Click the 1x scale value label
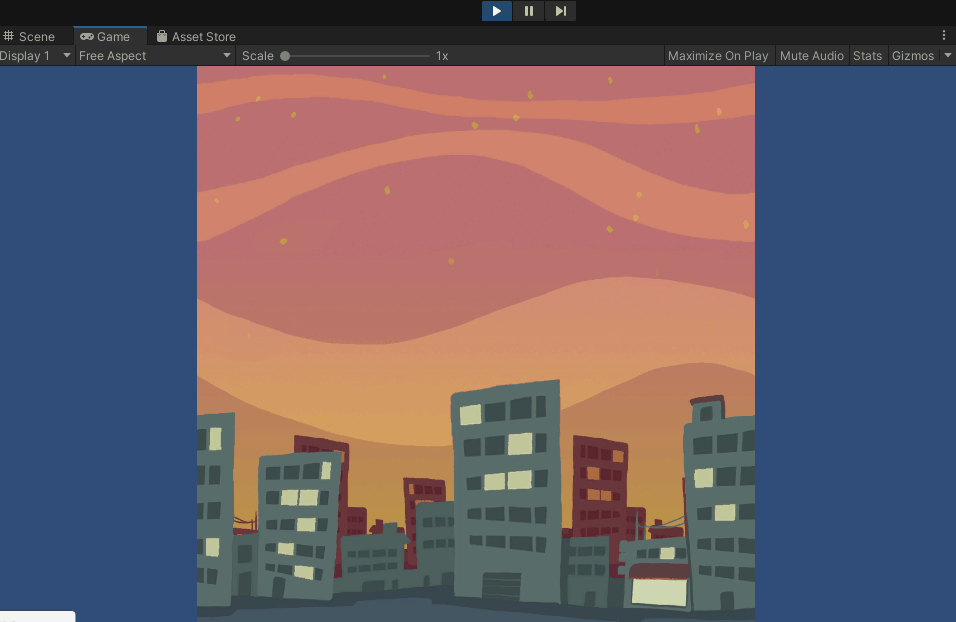Viewport: 956px width, 622px height. click(x=442, y=55)
